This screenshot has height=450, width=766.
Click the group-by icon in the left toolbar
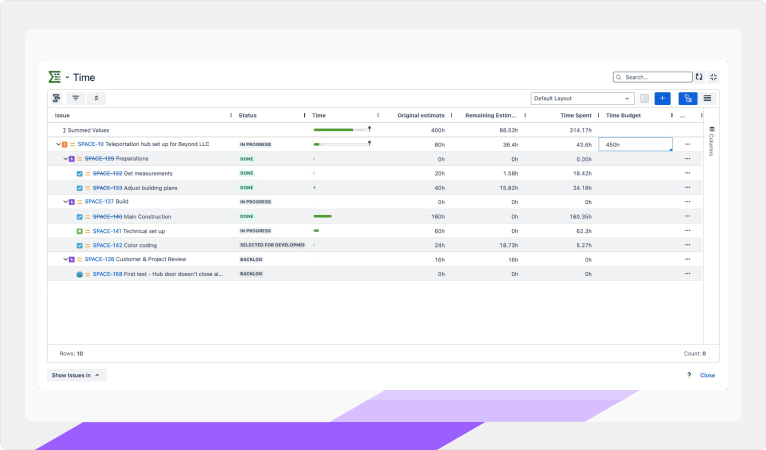(x=56, y=98)
